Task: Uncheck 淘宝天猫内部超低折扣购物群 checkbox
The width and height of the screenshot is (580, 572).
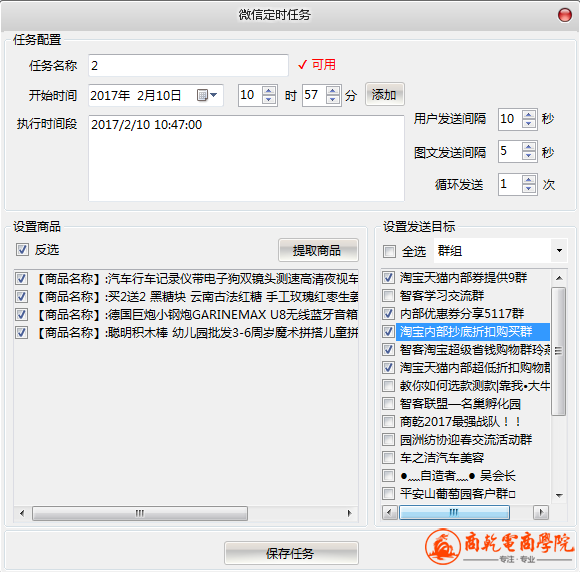Action: pos(388,367)
